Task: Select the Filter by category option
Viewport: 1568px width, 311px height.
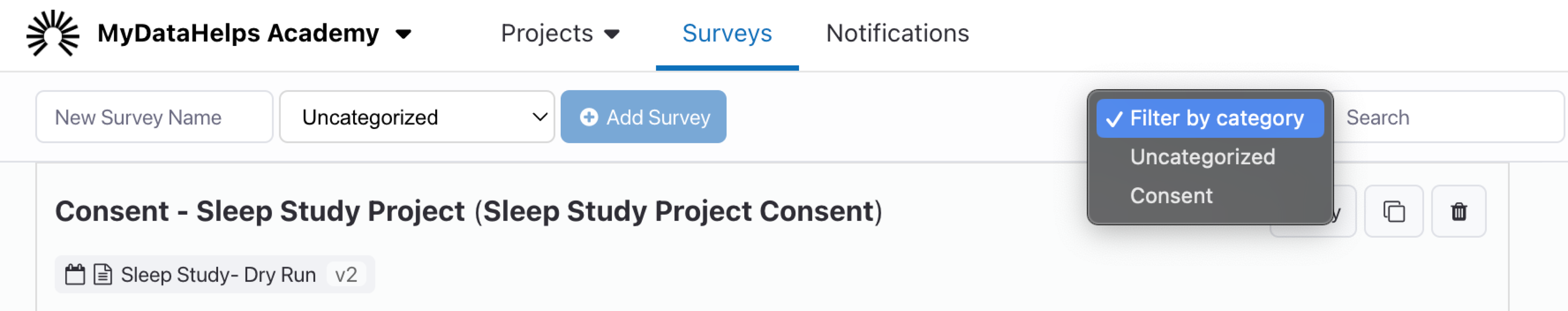Action: tap(1209, 118)
